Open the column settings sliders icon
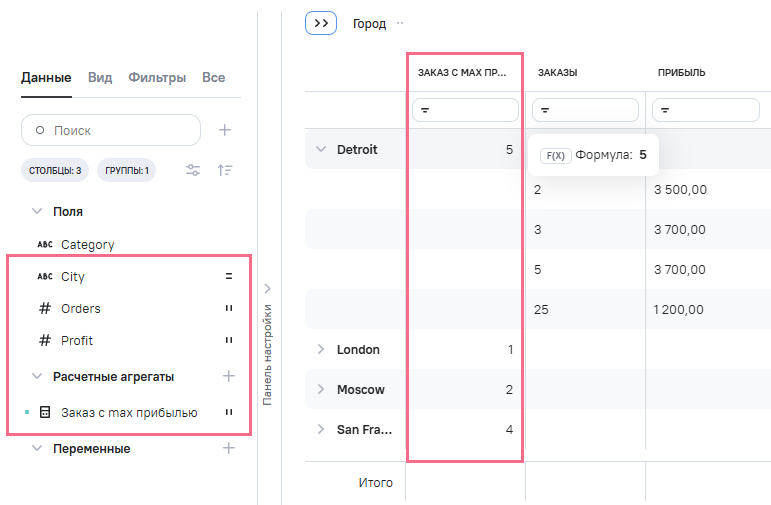 tap(193, 170)
